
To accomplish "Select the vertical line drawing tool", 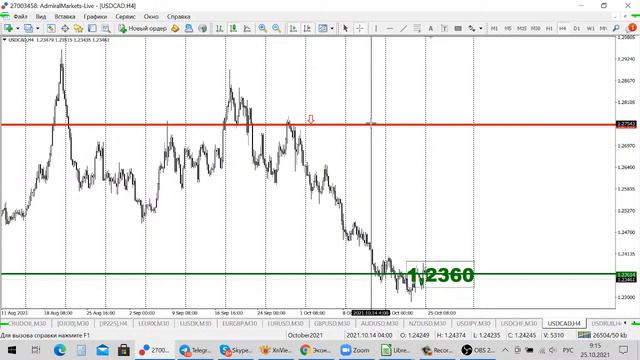I will coord(376,28).
